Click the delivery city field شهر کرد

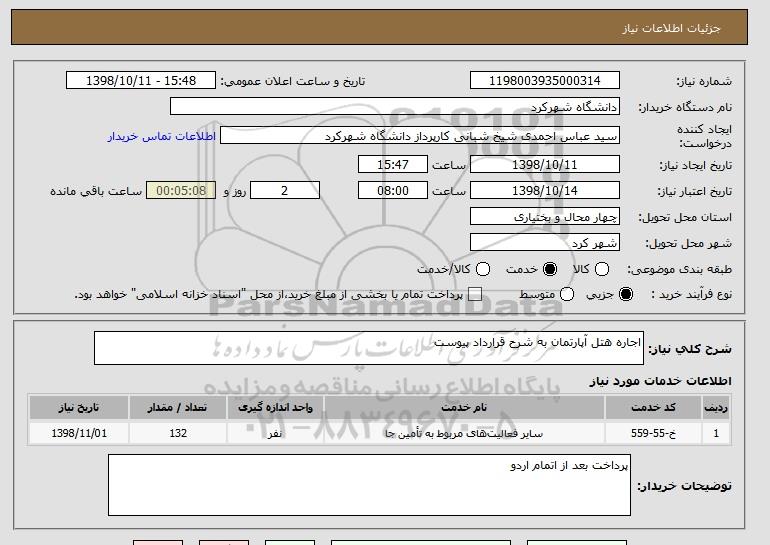pos(545,243)
